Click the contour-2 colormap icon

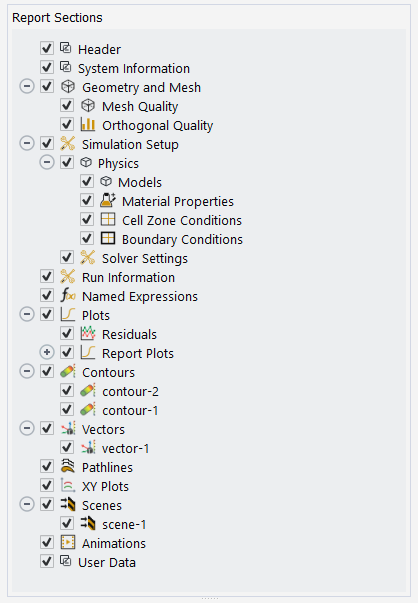(x=88, y=390)
